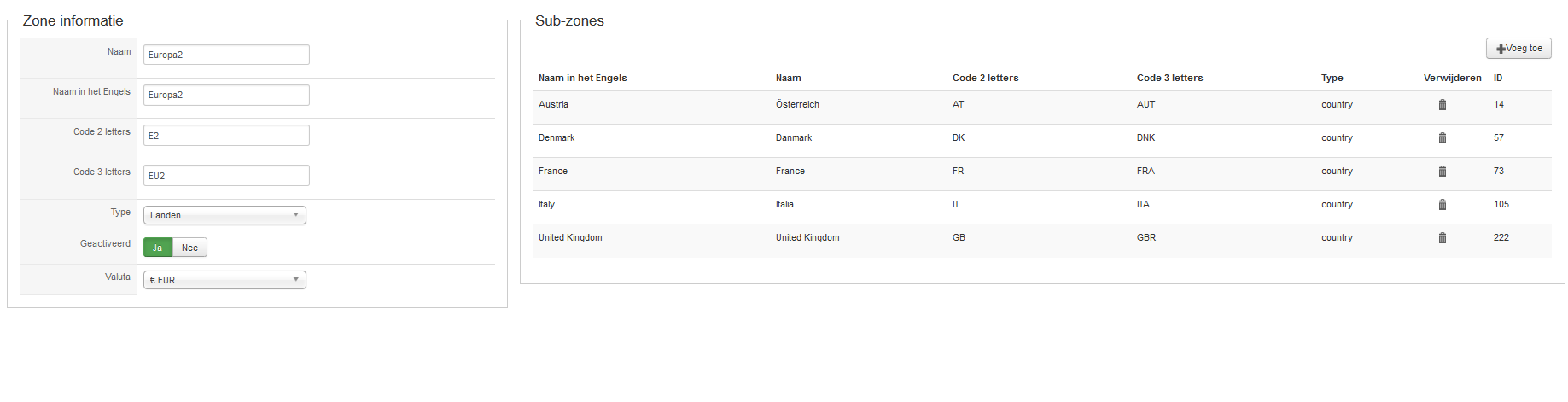Click the Code 3 letters field EU2
Viewport: 1568px width, 402px height.
(226, 175)
